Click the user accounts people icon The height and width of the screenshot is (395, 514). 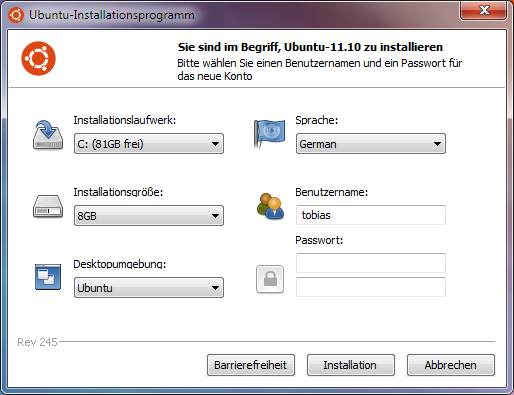click(270, 206)
